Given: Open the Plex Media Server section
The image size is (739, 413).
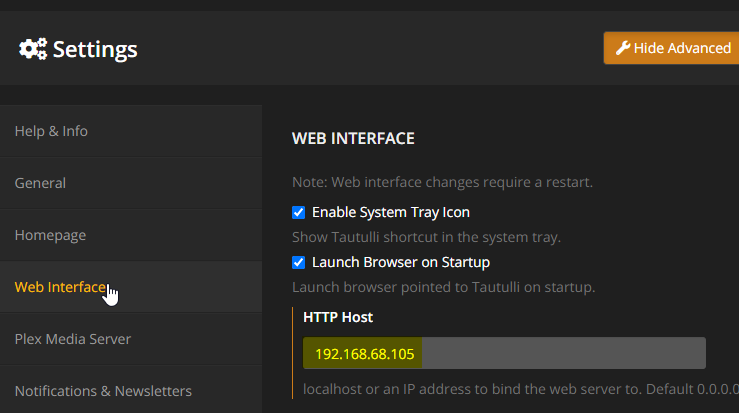Looking at the screenshot, I should click(131, 339).
